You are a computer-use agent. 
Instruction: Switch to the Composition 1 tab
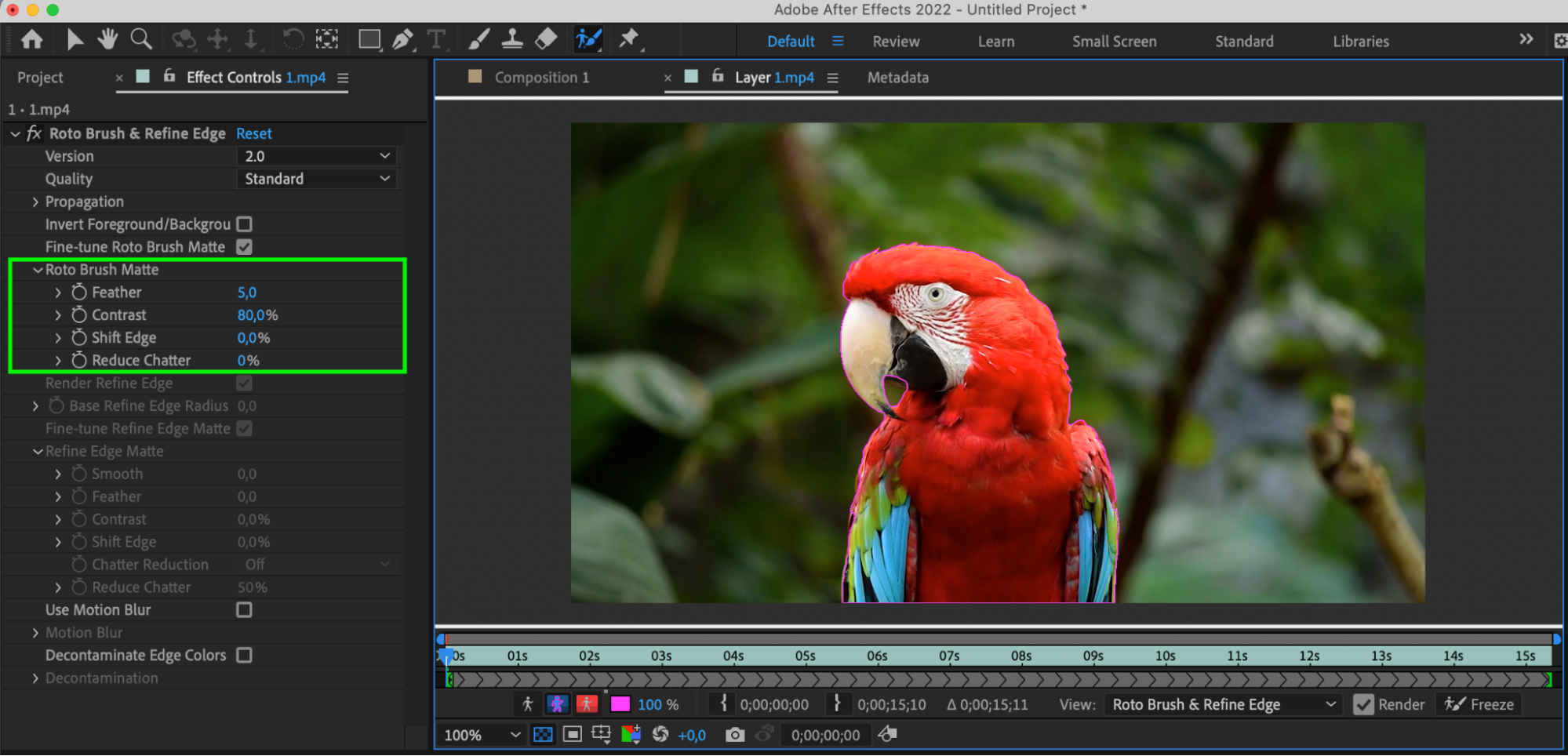click(541, 78)
